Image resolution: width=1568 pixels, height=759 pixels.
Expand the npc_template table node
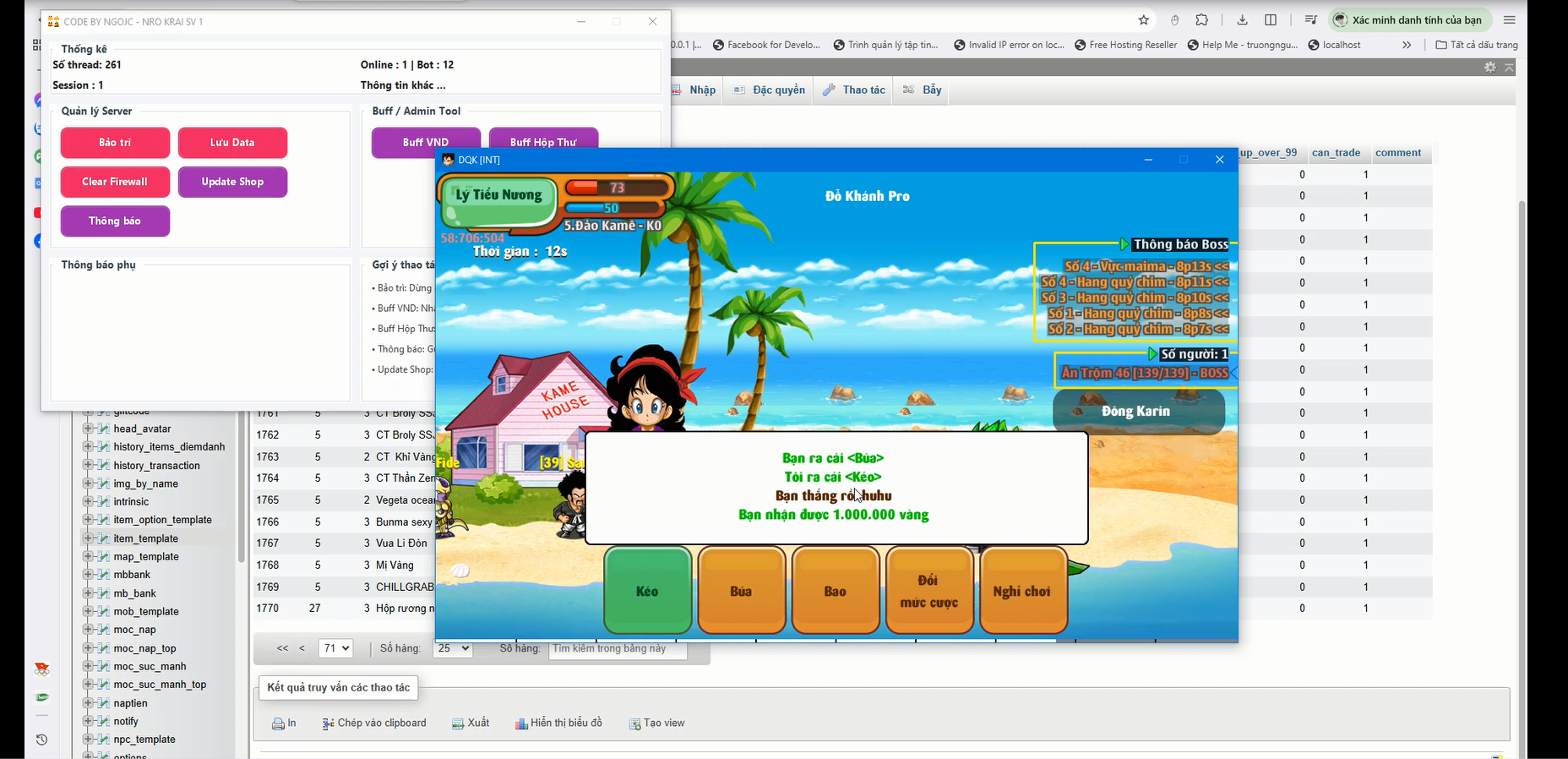point(87,739)
